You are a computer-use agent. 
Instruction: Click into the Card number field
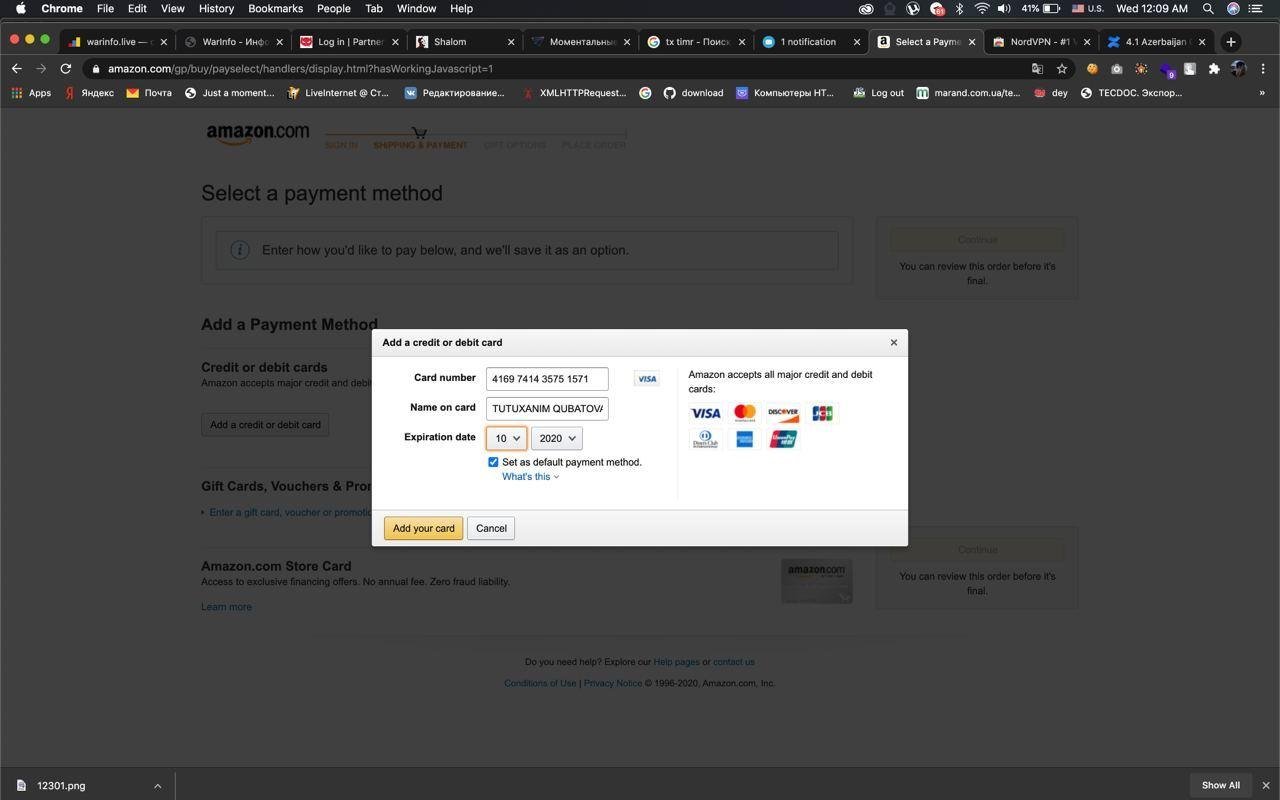[547, 379]
